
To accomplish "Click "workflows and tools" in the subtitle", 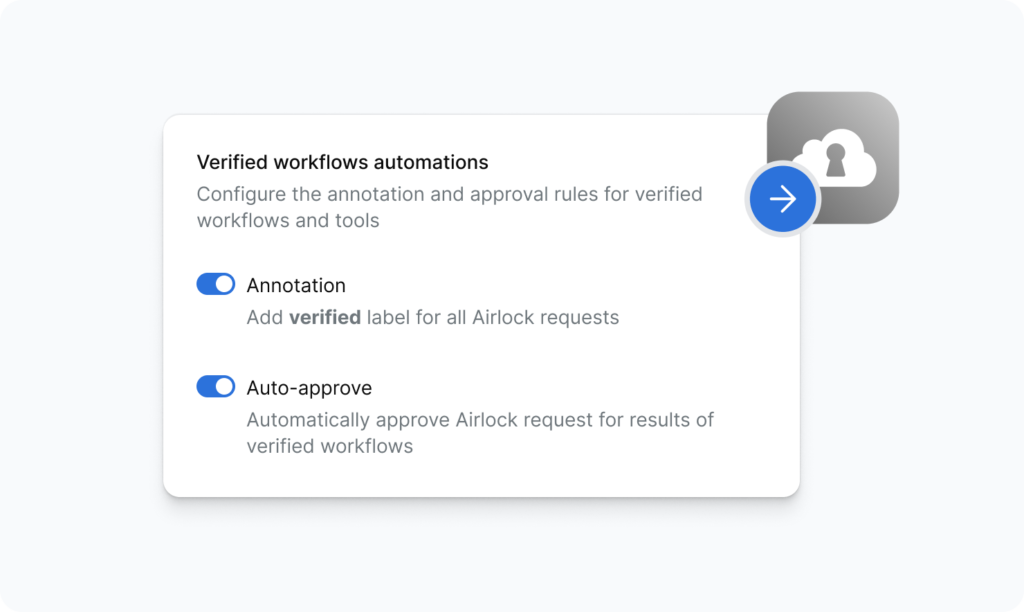I will click(x=288, y=220).
